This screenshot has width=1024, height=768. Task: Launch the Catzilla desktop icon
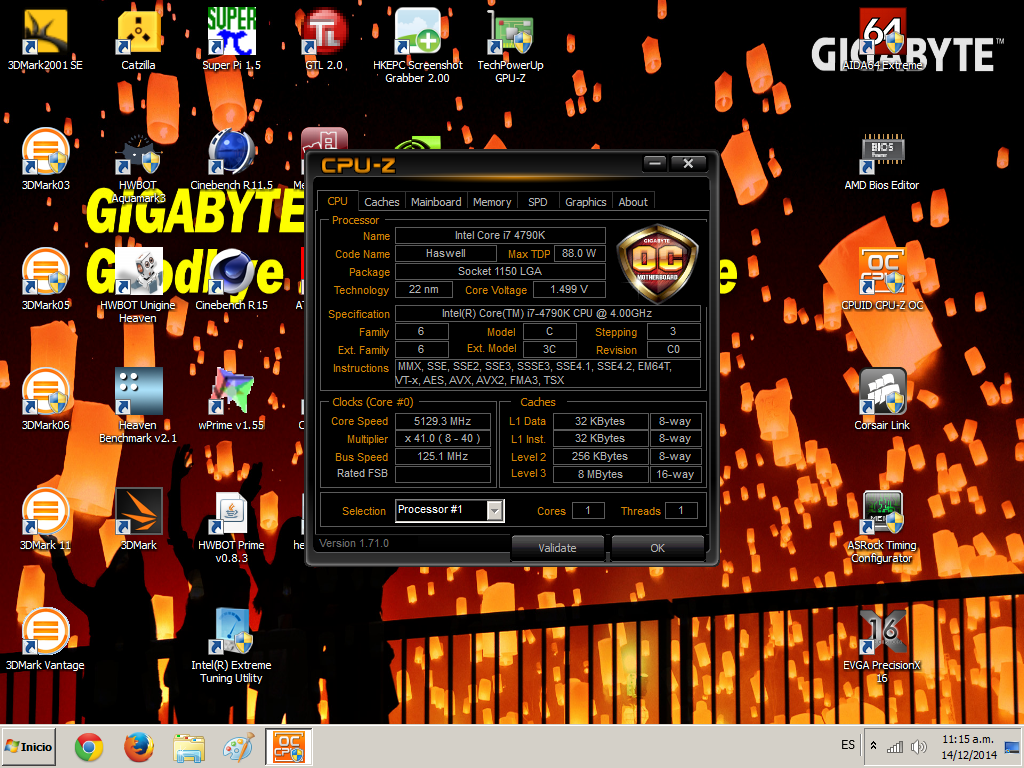click(x=138, y=39)
